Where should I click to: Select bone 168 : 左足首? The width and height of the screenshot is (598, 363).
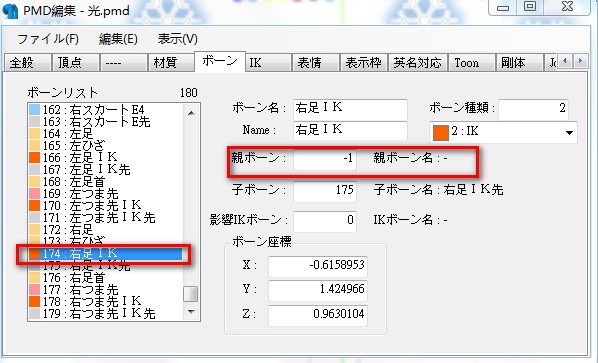105,182
